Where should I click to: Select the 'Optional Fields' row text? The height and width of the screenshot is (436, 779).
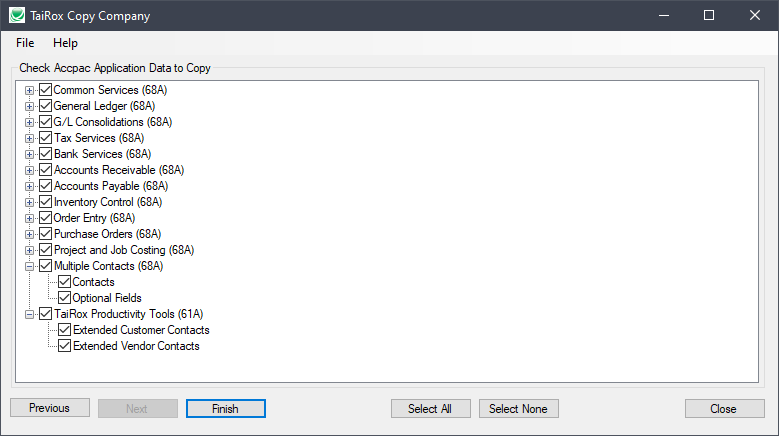click(x=107, y=298)
